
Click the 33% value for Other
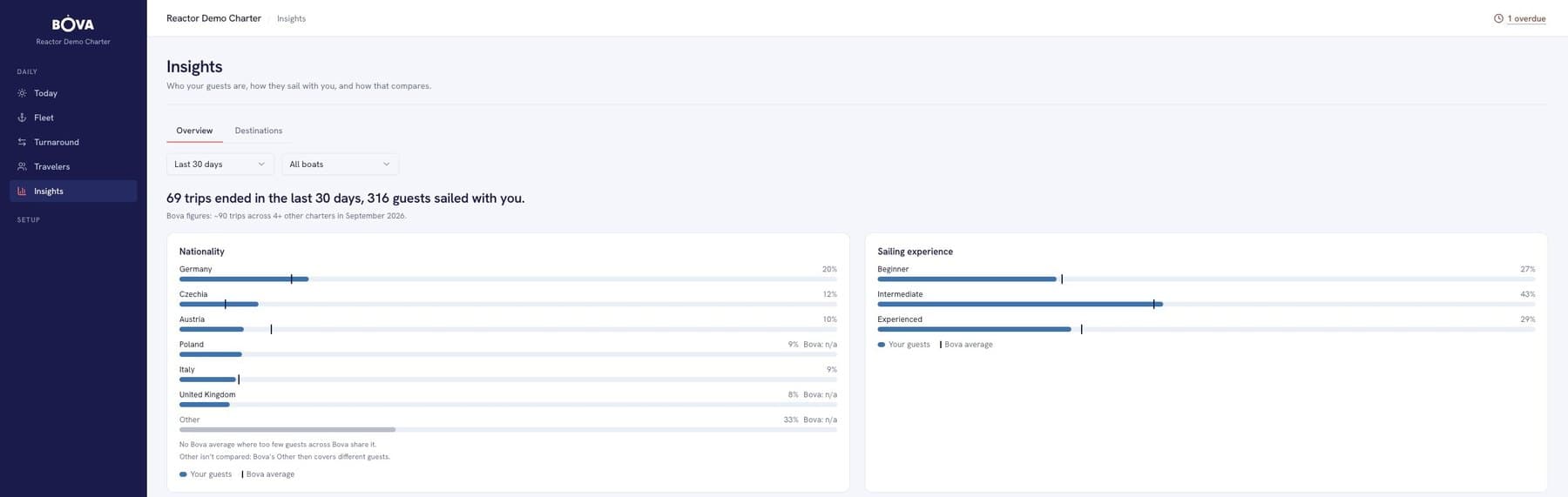click(791, 420)
